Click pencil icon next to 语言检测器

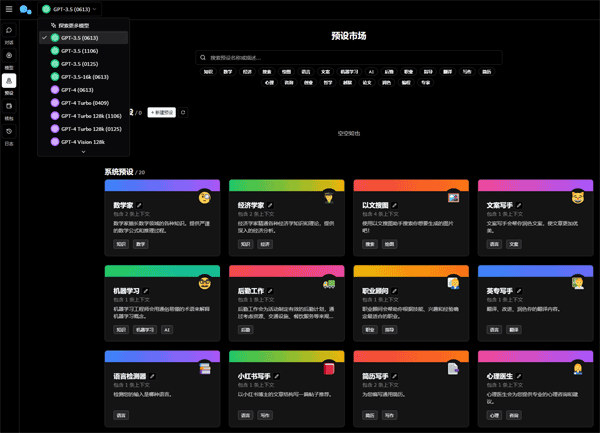click(152, 376)
